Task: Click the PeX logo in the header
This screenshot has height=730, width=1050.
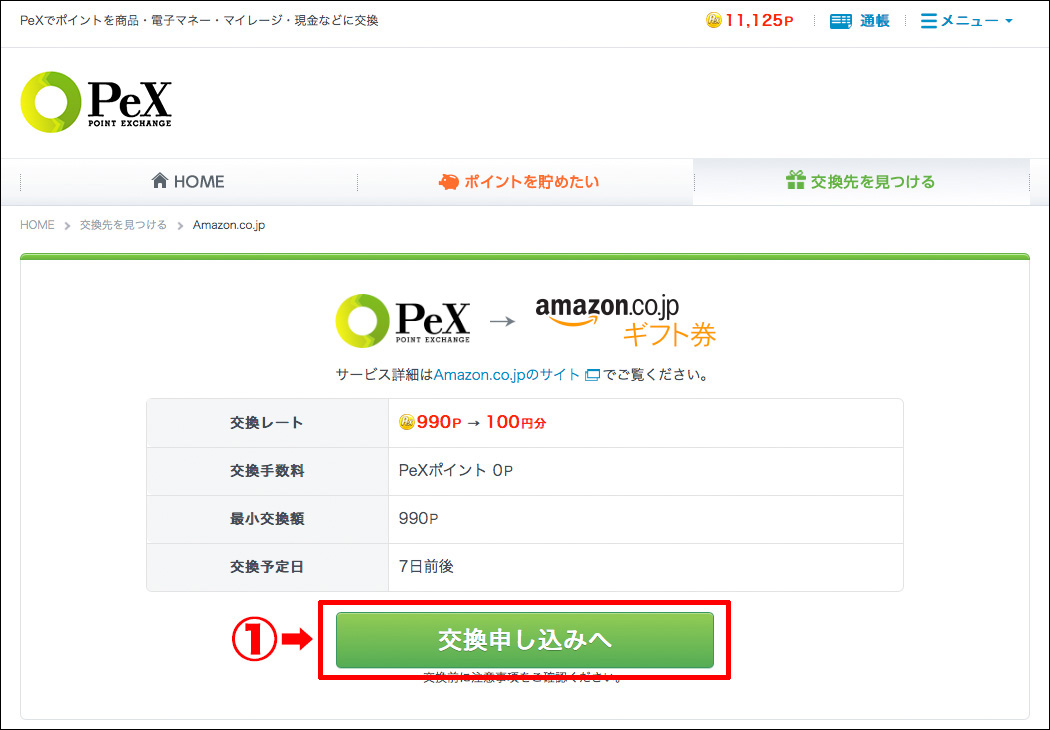Action: click(96, 102)
